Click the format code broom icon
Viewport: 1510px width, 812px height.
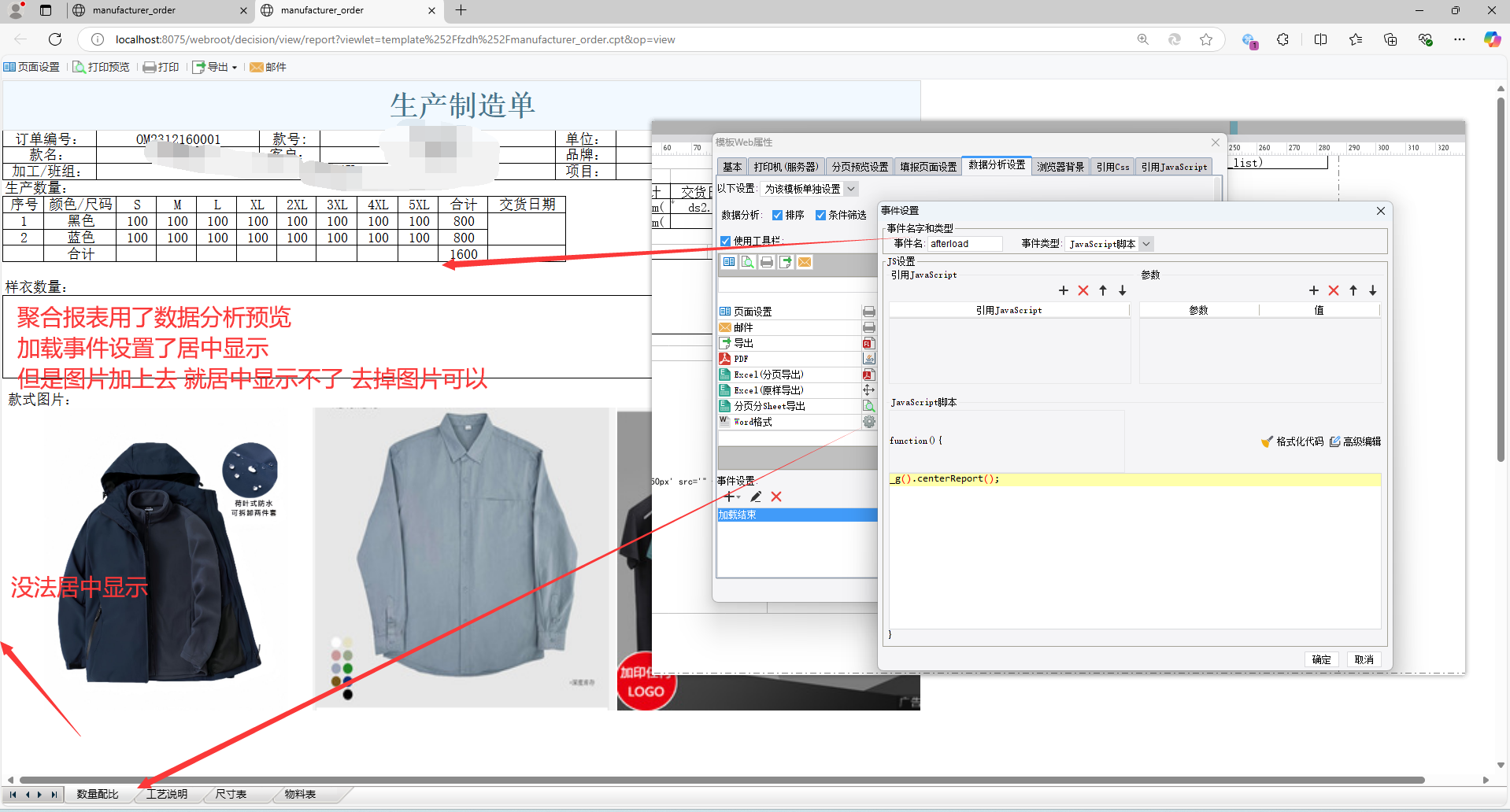[x=1267, y=441]
